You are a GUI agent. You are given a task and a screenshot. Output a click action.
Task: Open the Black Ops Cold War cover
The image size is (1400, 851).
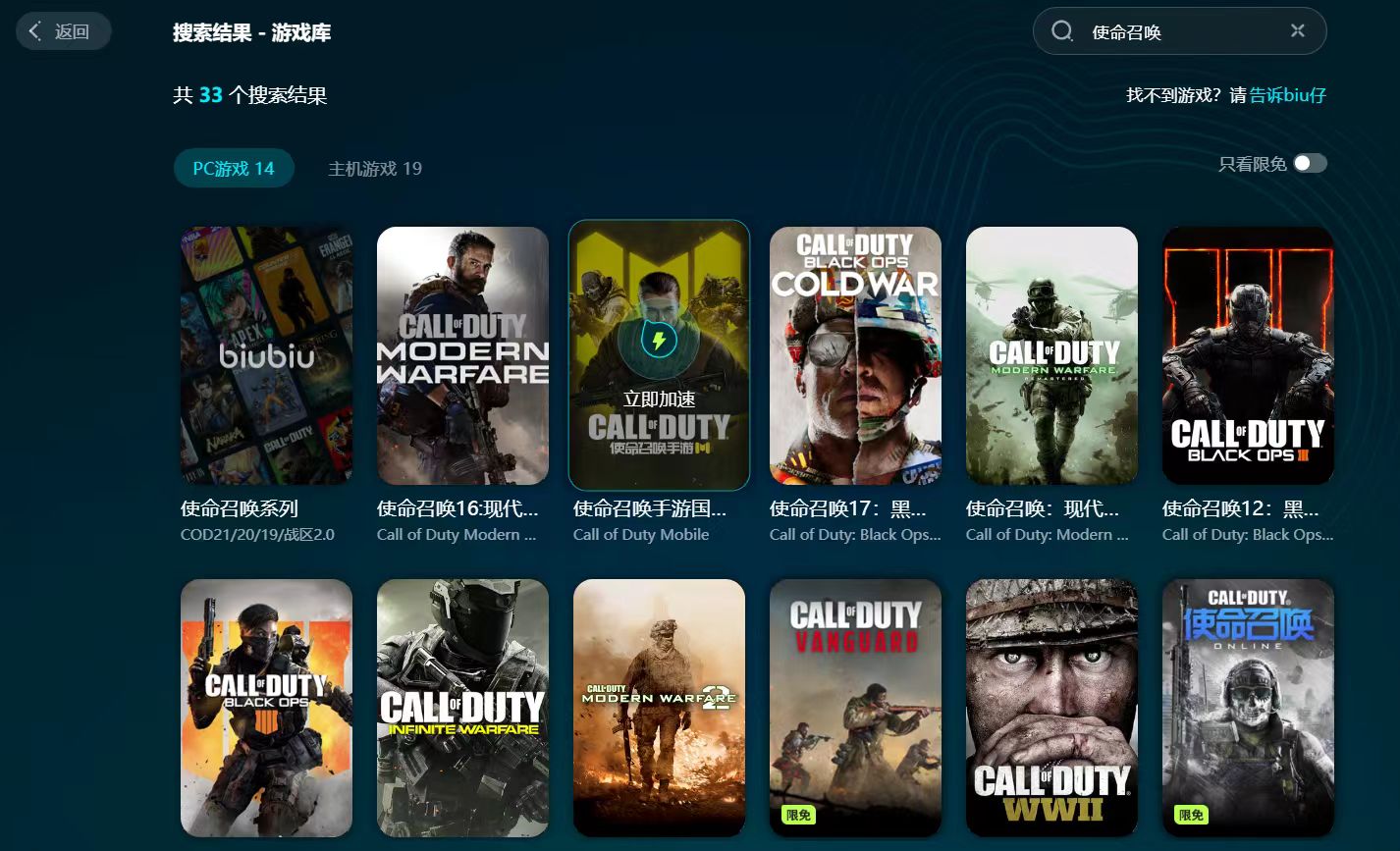point(855,355)
